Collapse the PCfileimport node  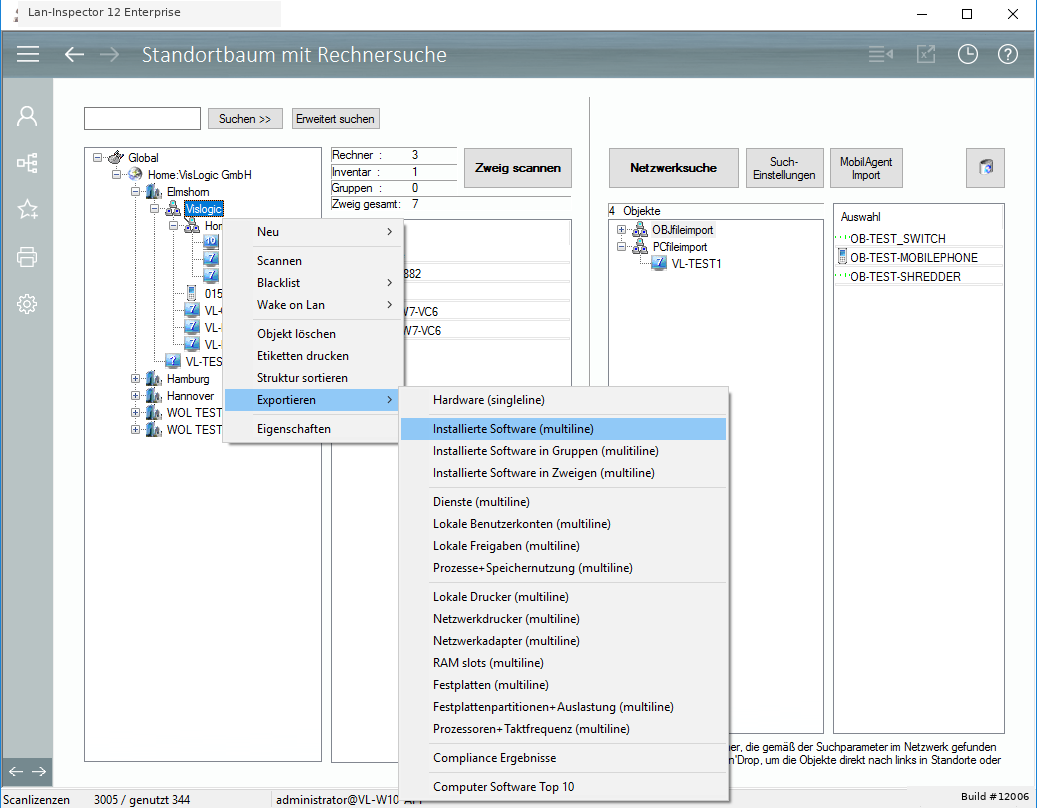coord(621,247)
